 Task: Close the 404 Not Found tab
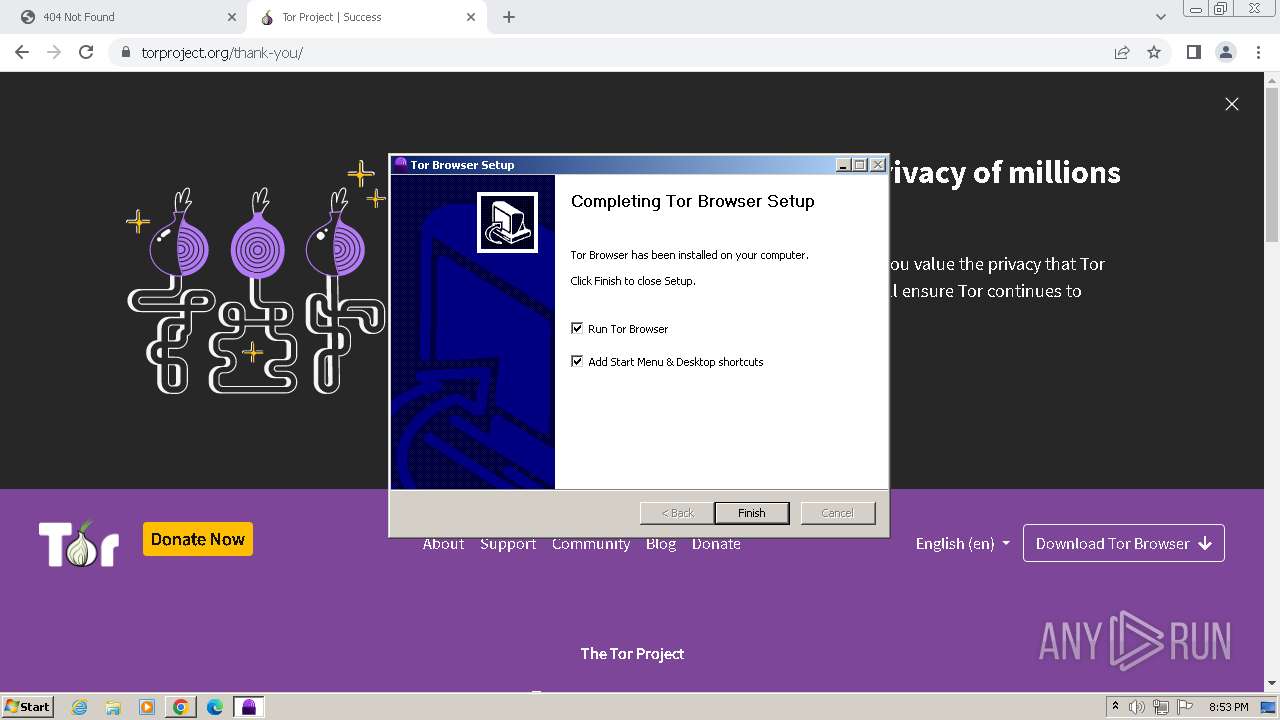232,17
